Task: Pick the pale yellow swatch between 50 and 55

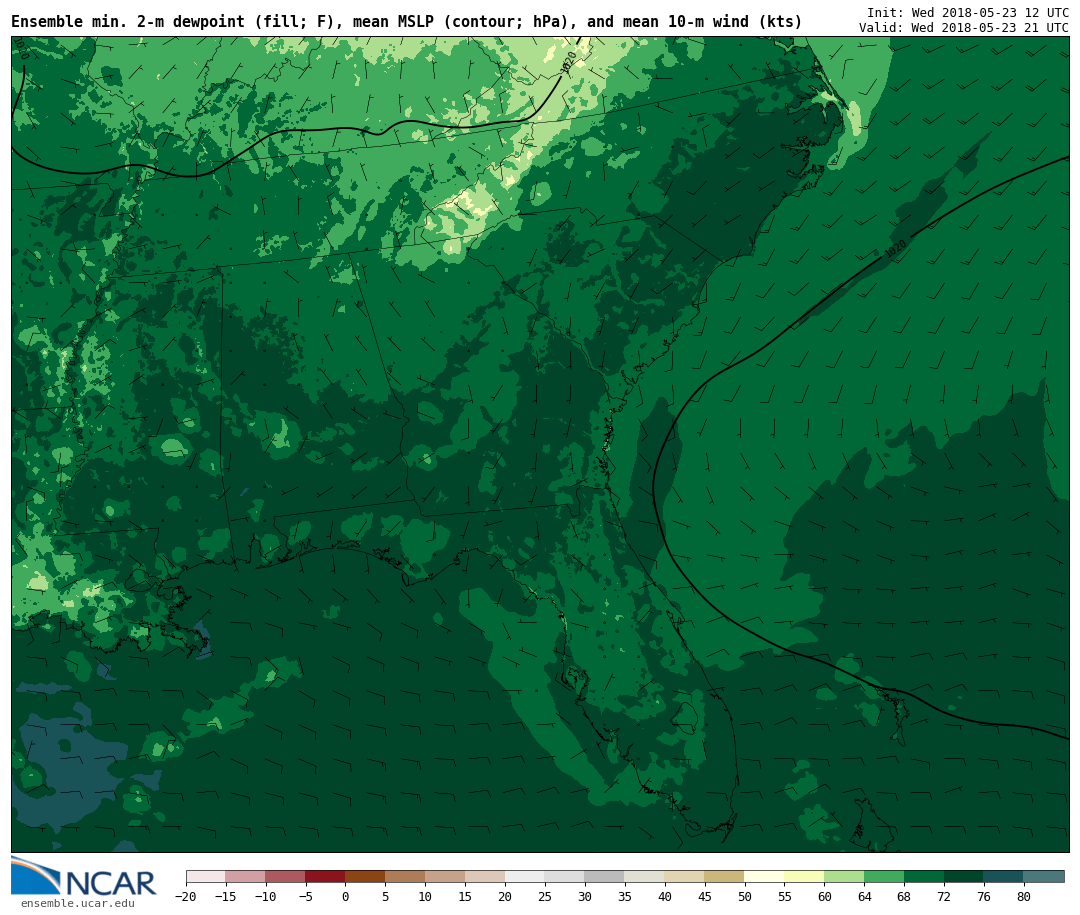Action: pos(764,877)
